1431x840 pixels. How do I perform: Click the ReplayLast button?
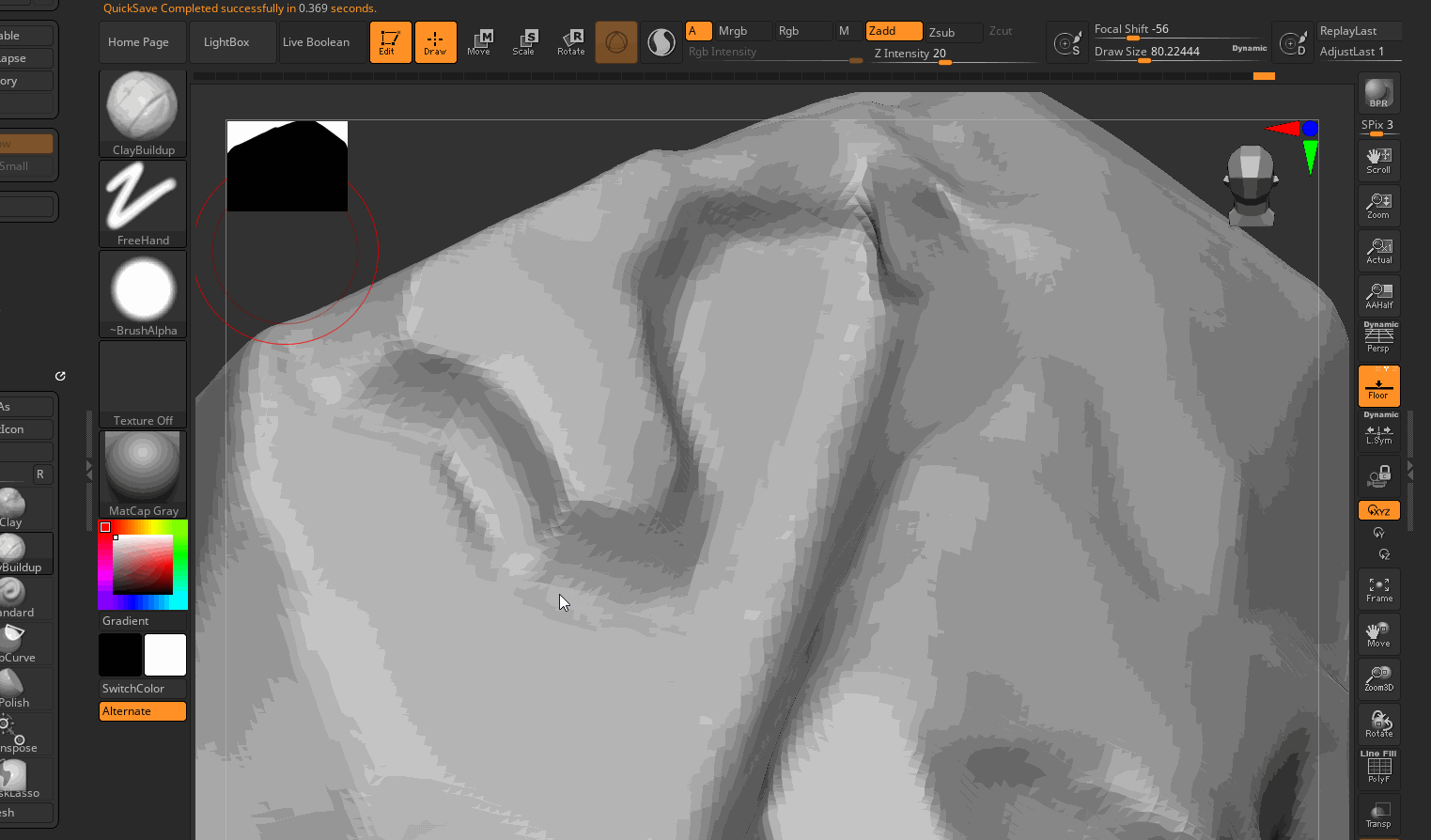tap(1348, 31)
